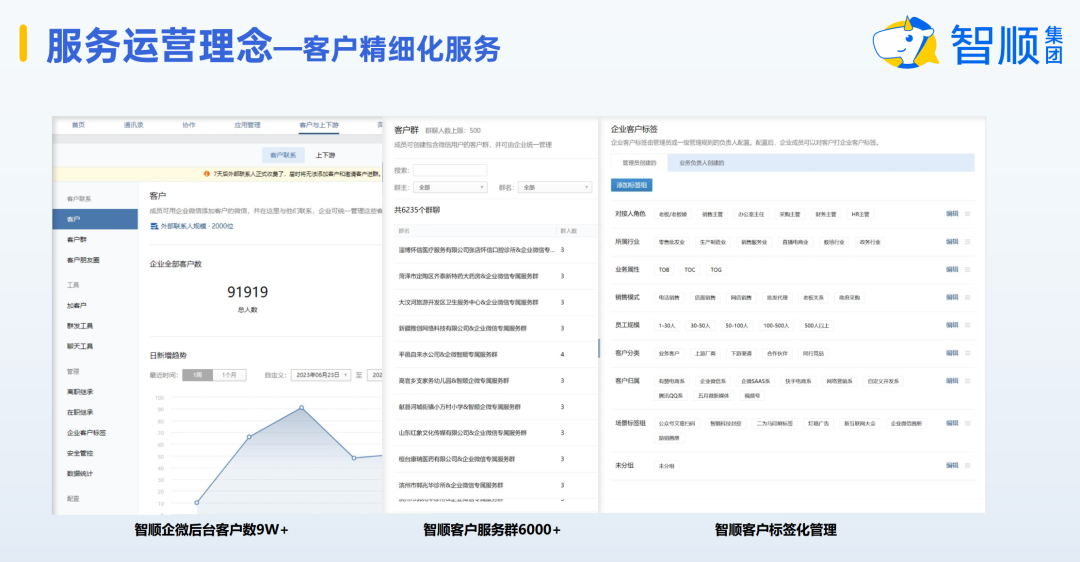Click 编辑 for the 客户归属 row
Screen dimensions: 1080x562
coord(952,381)
